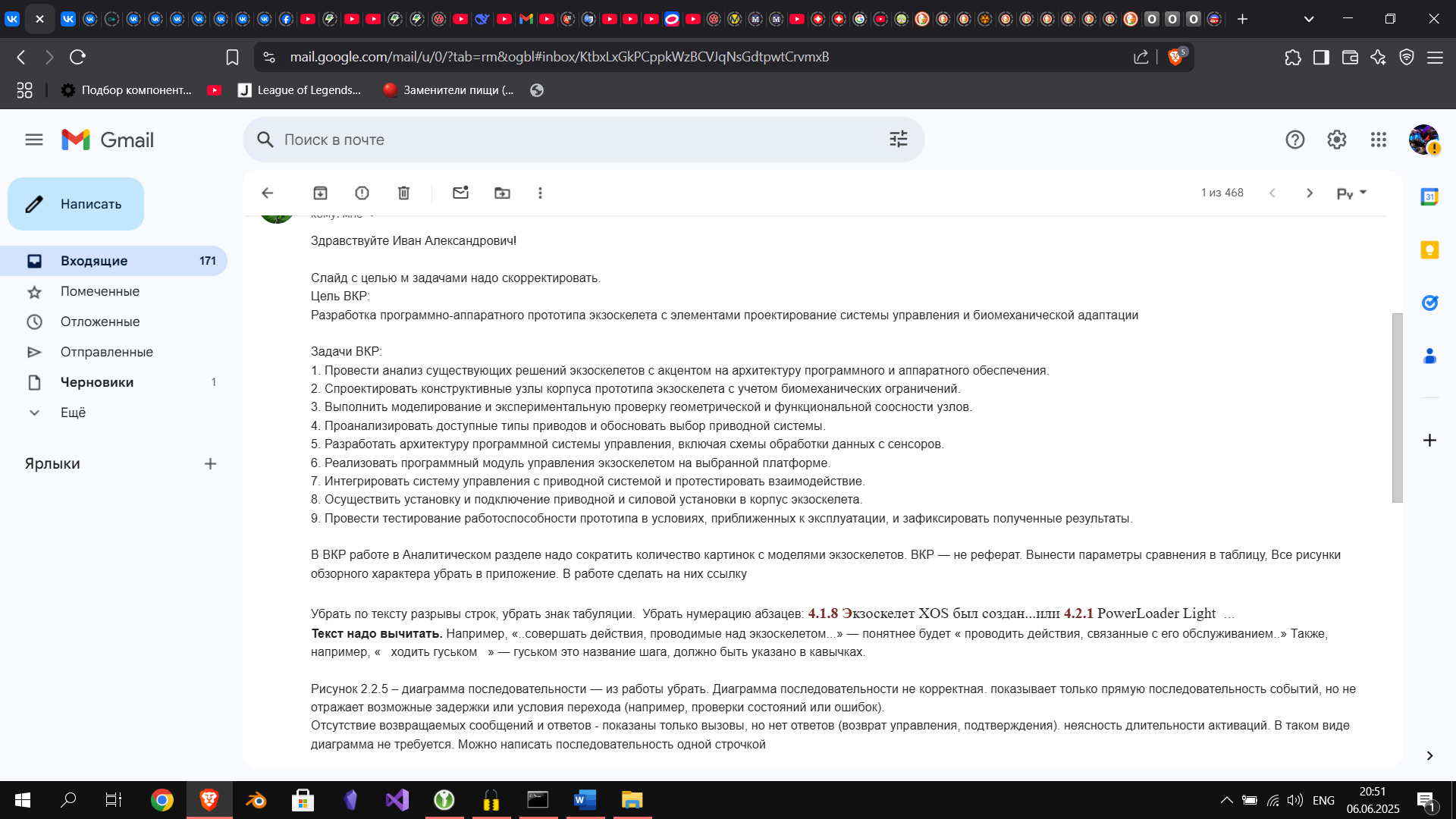Delete this email with trash icon
The width and height of the screenshot is (1456, 819).
(404, 193)
